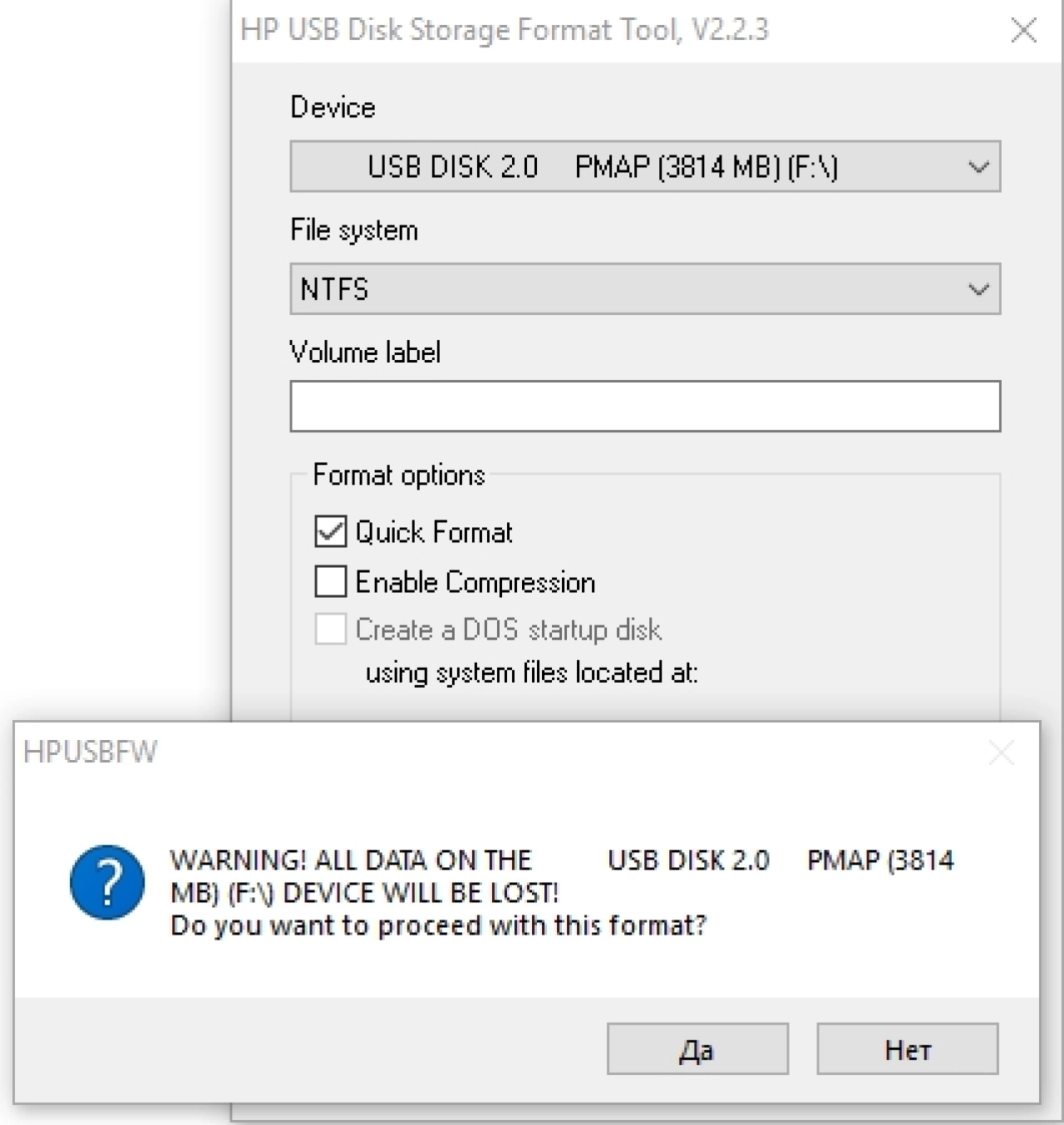Click the Нет button to cancel format

(907, 1049)
